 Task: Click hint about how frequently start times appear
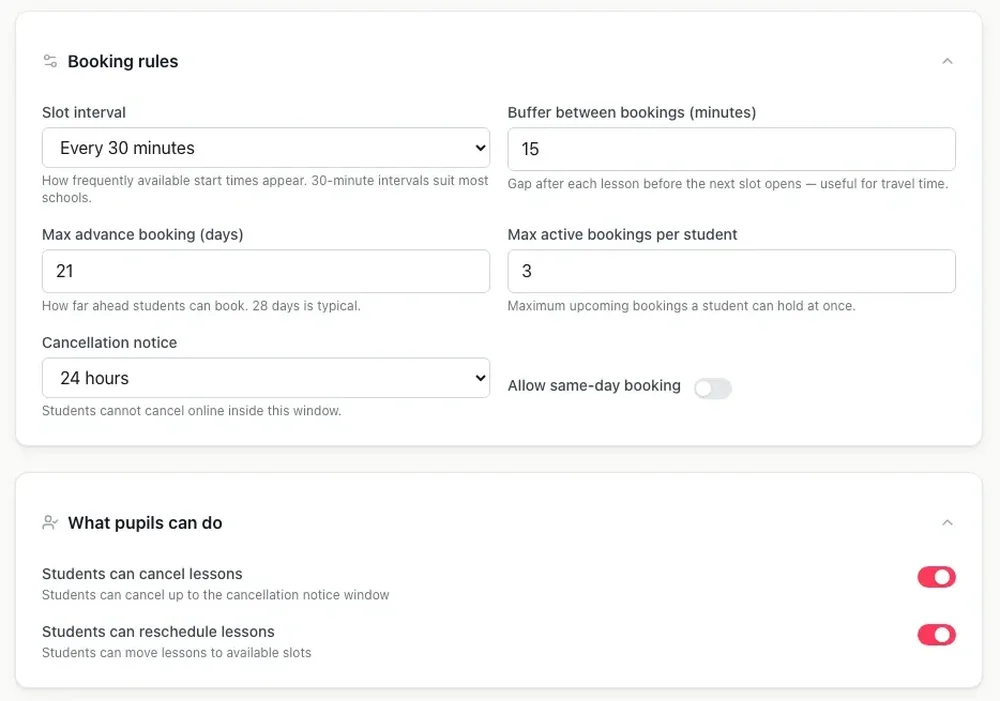(265, 189)
